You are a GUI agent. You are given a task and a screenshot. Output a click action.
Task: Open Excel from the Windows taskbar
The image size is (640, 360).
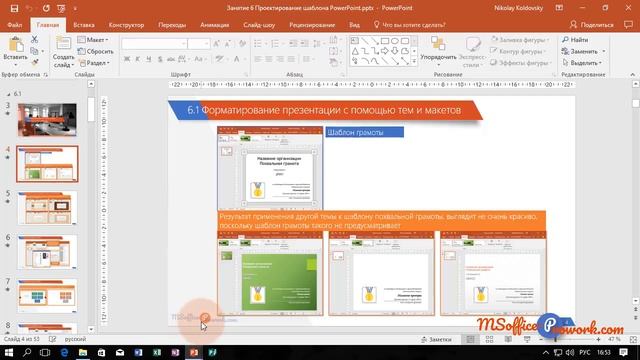click(x=157, y=352)
